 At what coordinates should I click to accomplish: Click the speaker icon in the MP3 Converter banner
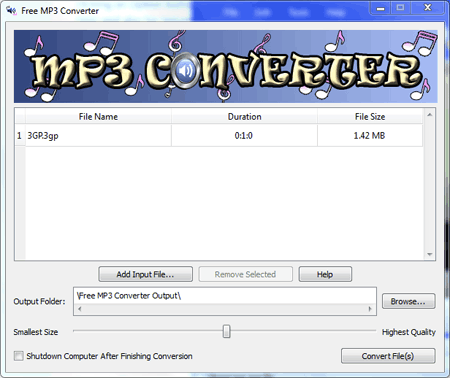pyautogui.click(x=185, y=71)
